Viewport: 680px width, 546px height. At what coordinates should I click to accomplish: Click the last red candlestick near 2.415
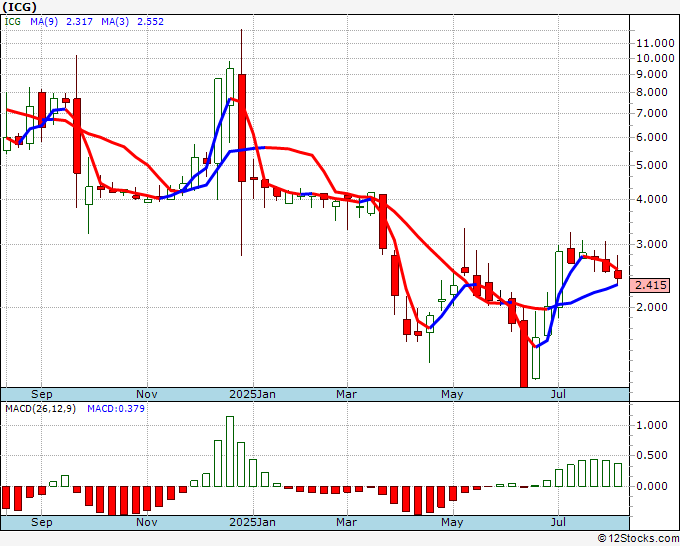click(618, 274)
